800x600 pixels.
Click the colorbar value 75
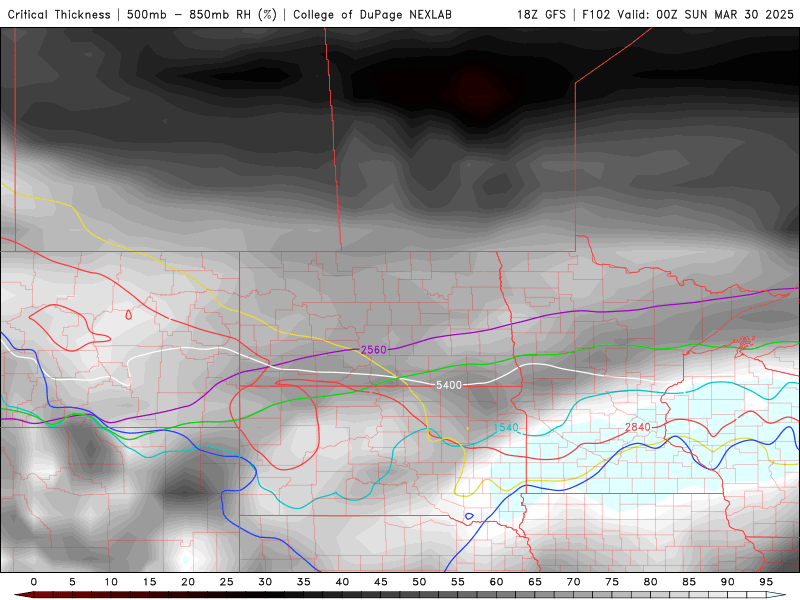(612, 582)
